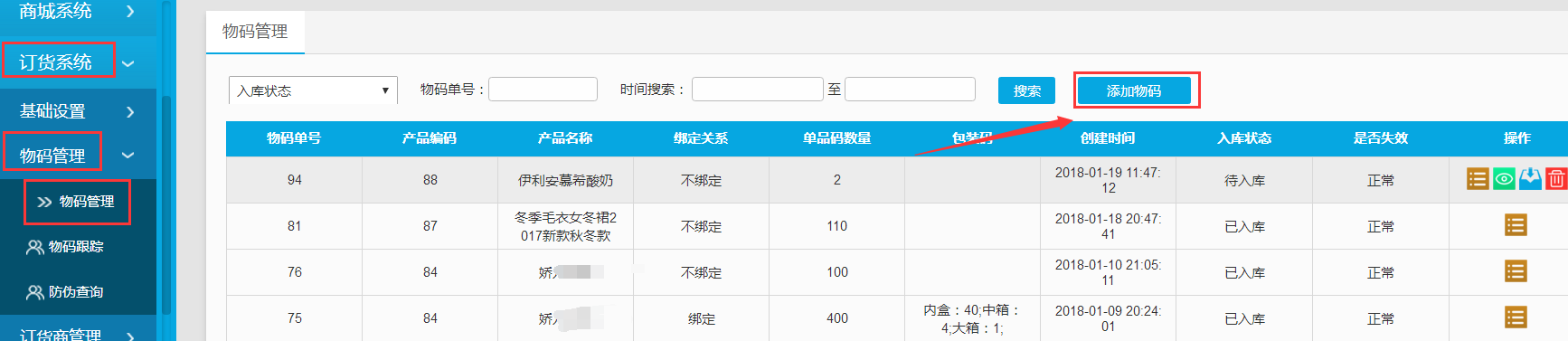1568x341 pixels.
Task: Click the quantity cell 400
Action: [x=837, y=318]
